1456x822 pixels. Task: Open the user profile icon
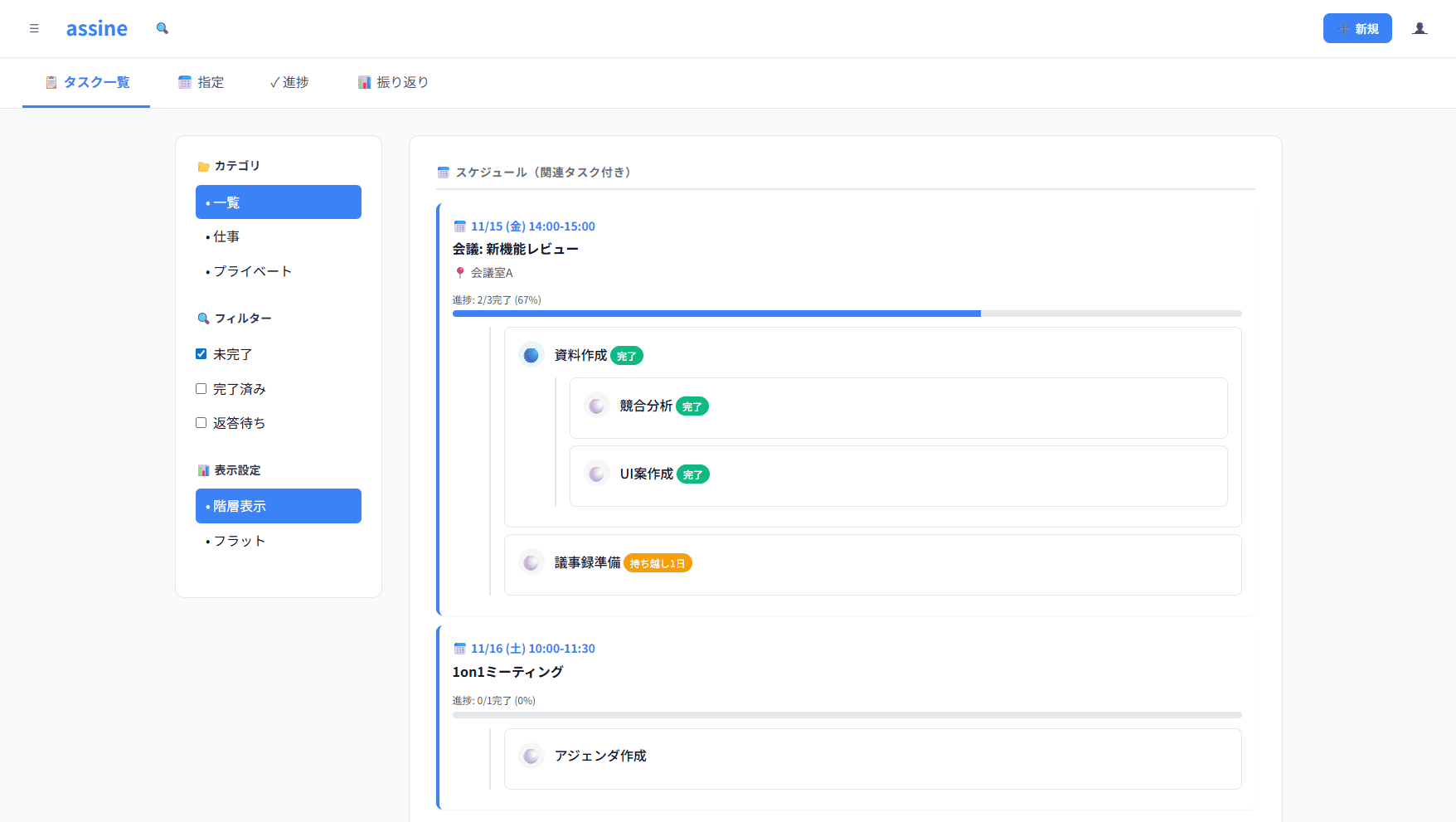pos(1420,28)
